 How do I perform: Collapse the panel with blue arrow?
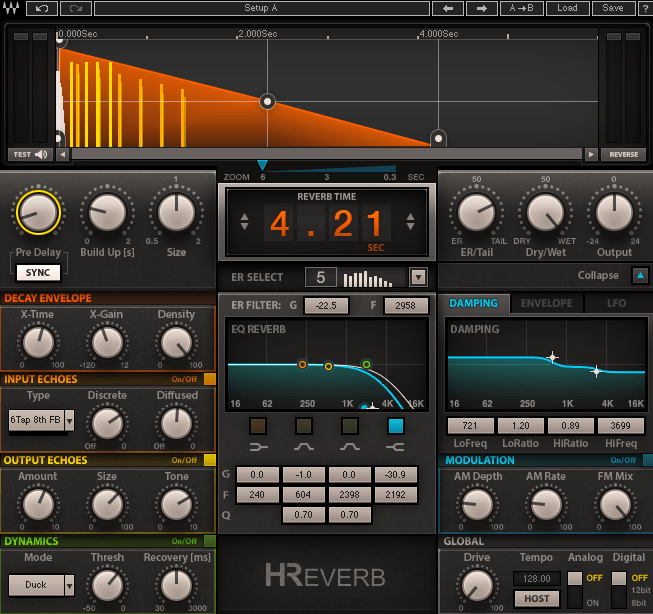click(x=640, y=275)
